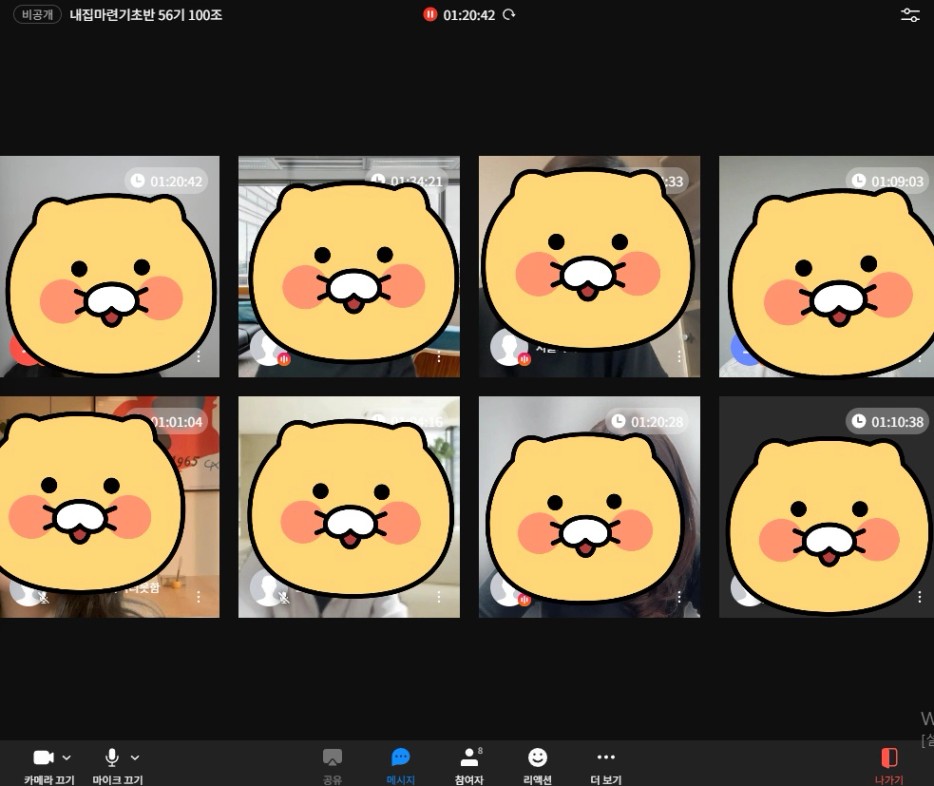The height and width of the screenshot is (786, 934).
Task: Open the 더 보기 more menu
Action: click(x=606, y=765)
